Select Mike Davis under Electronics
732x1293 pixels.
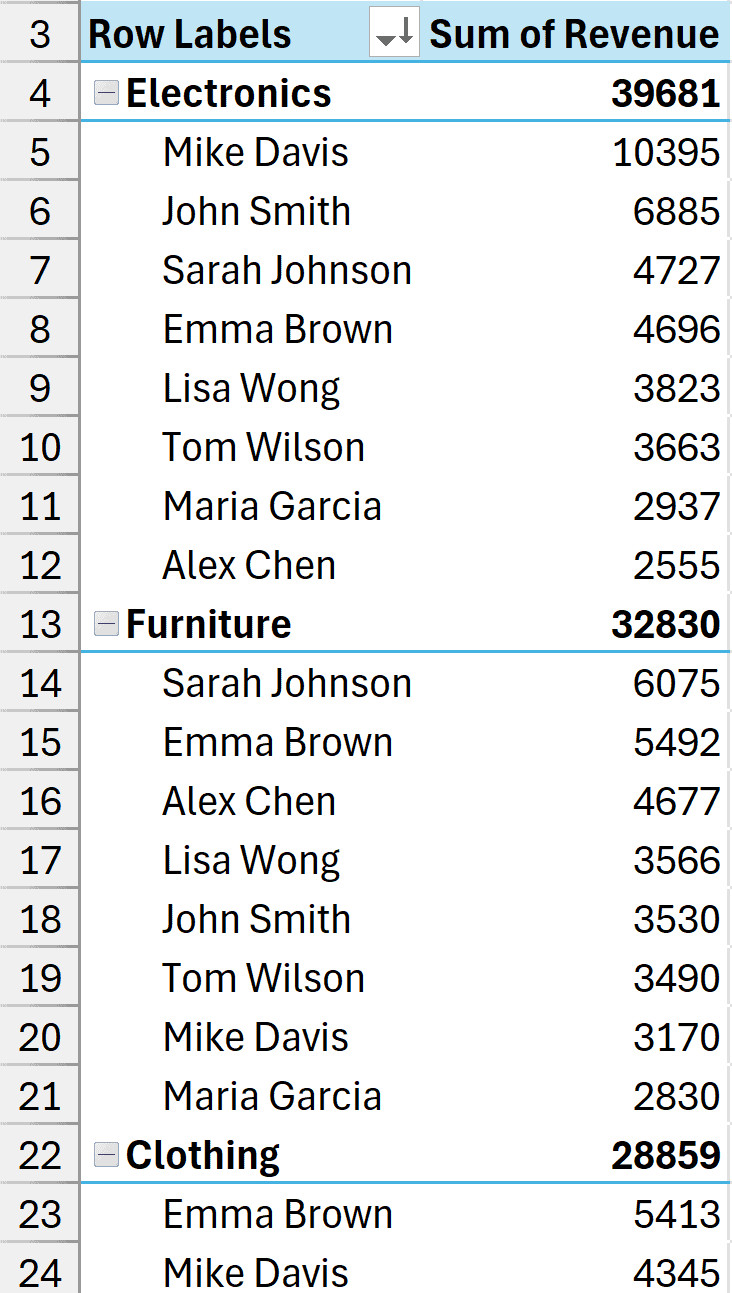coord(256,152)
